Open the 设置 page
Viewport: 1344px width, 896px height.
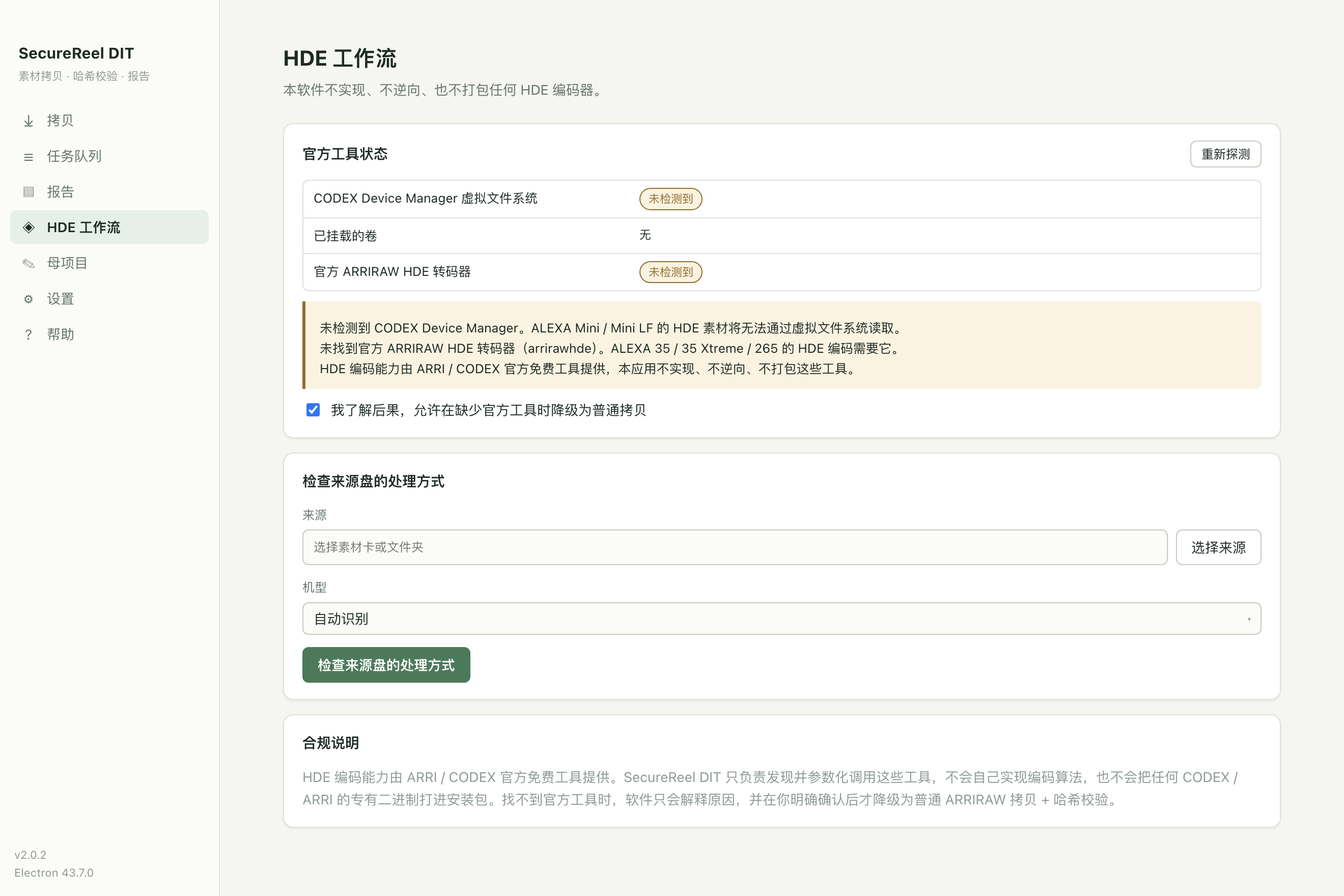(109, 299)
